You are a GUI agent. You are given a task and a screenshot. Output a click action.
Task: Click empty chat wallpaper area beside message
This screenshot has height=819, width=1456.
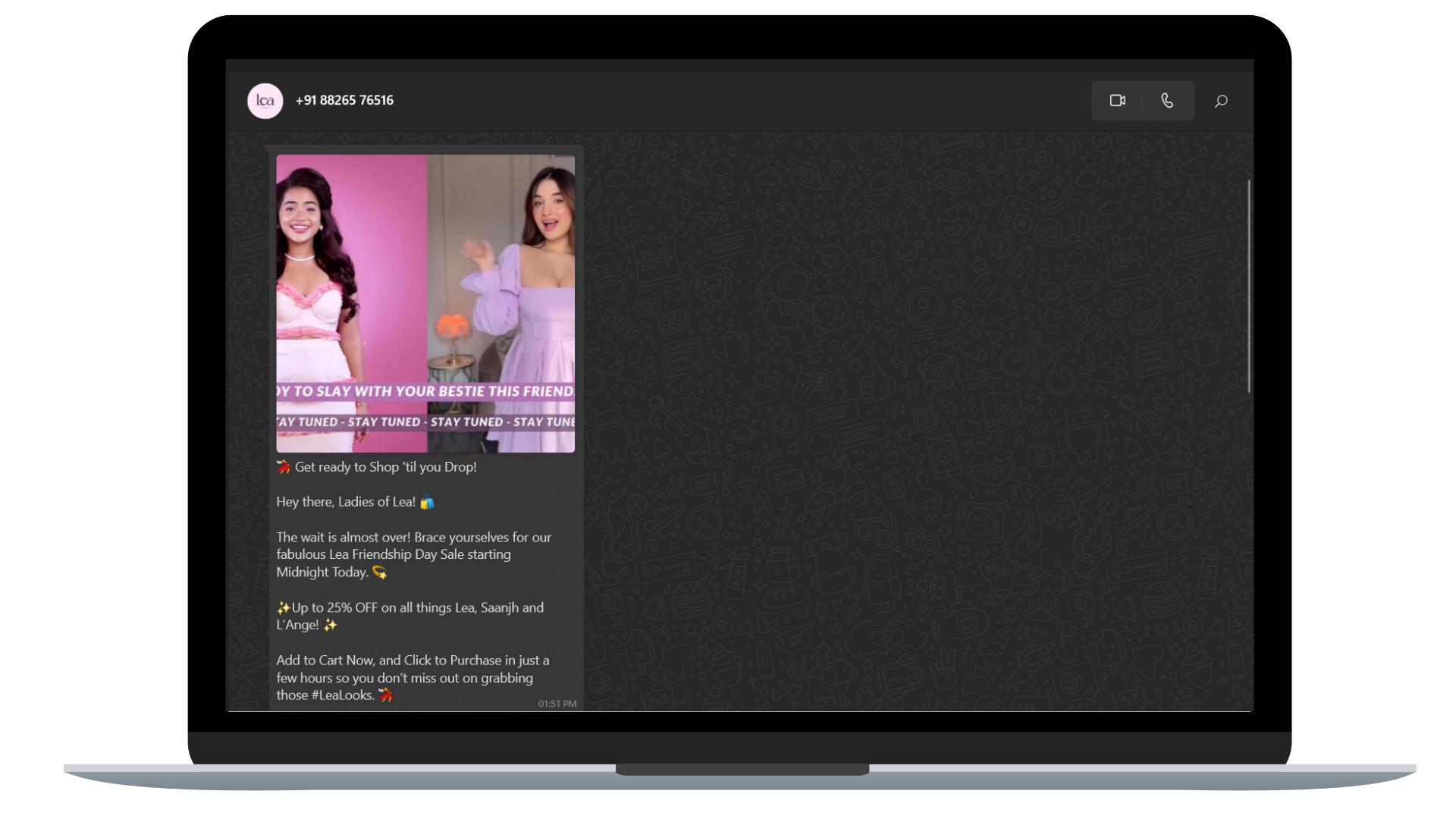(910, 417)
